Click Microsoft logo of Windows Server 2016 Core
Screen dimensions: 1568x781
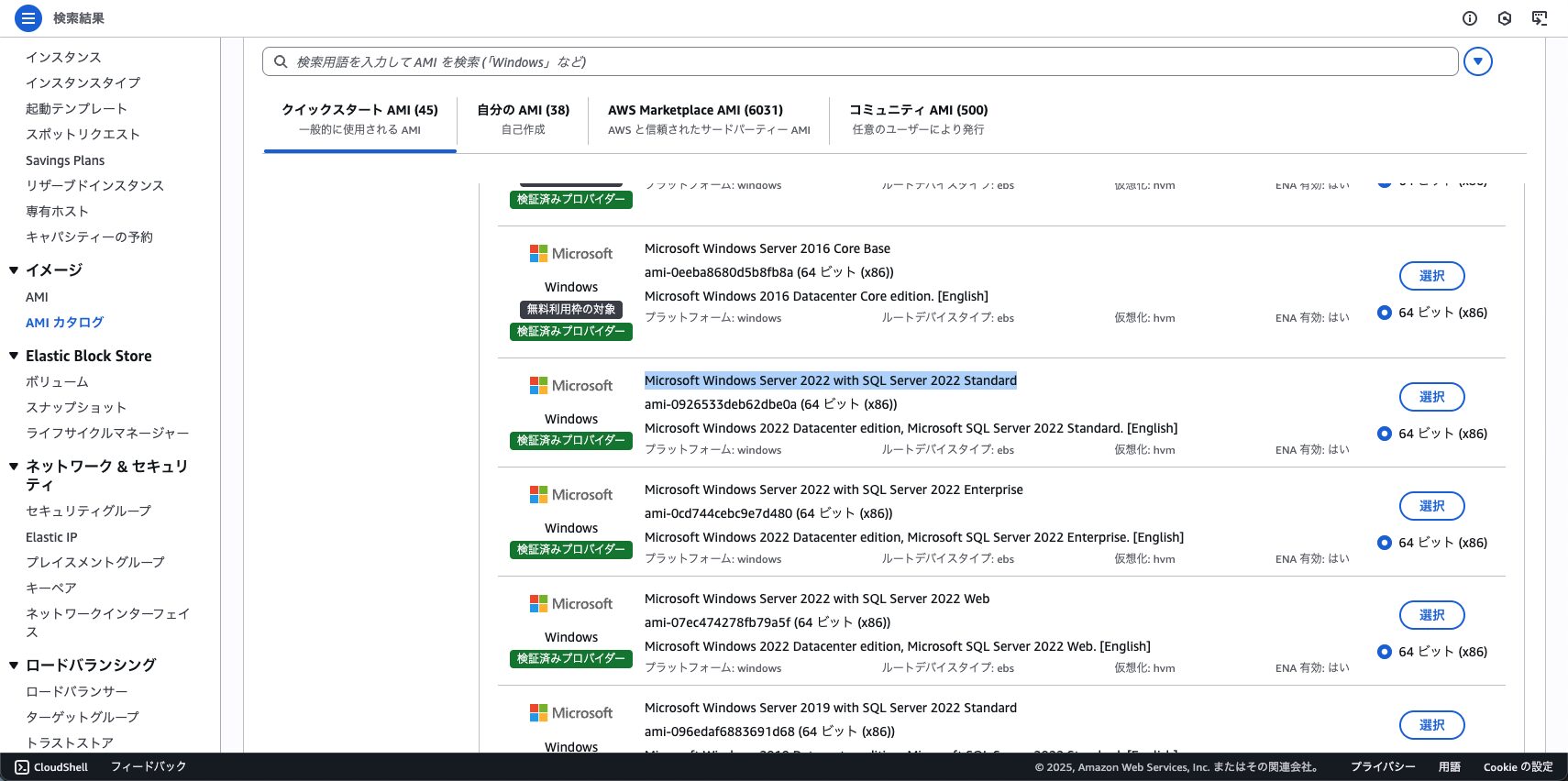(571, 254)
